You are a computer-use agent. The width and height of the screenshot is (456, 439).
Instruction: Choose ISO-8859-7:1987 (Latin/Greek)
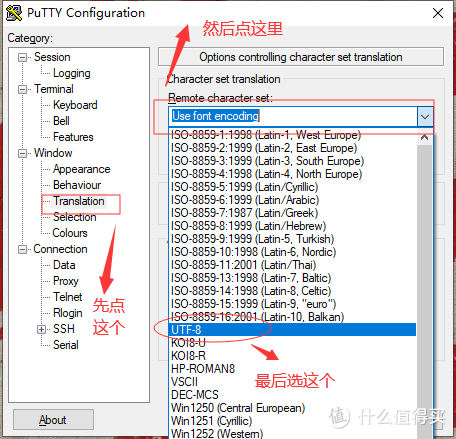coord(293,213)
